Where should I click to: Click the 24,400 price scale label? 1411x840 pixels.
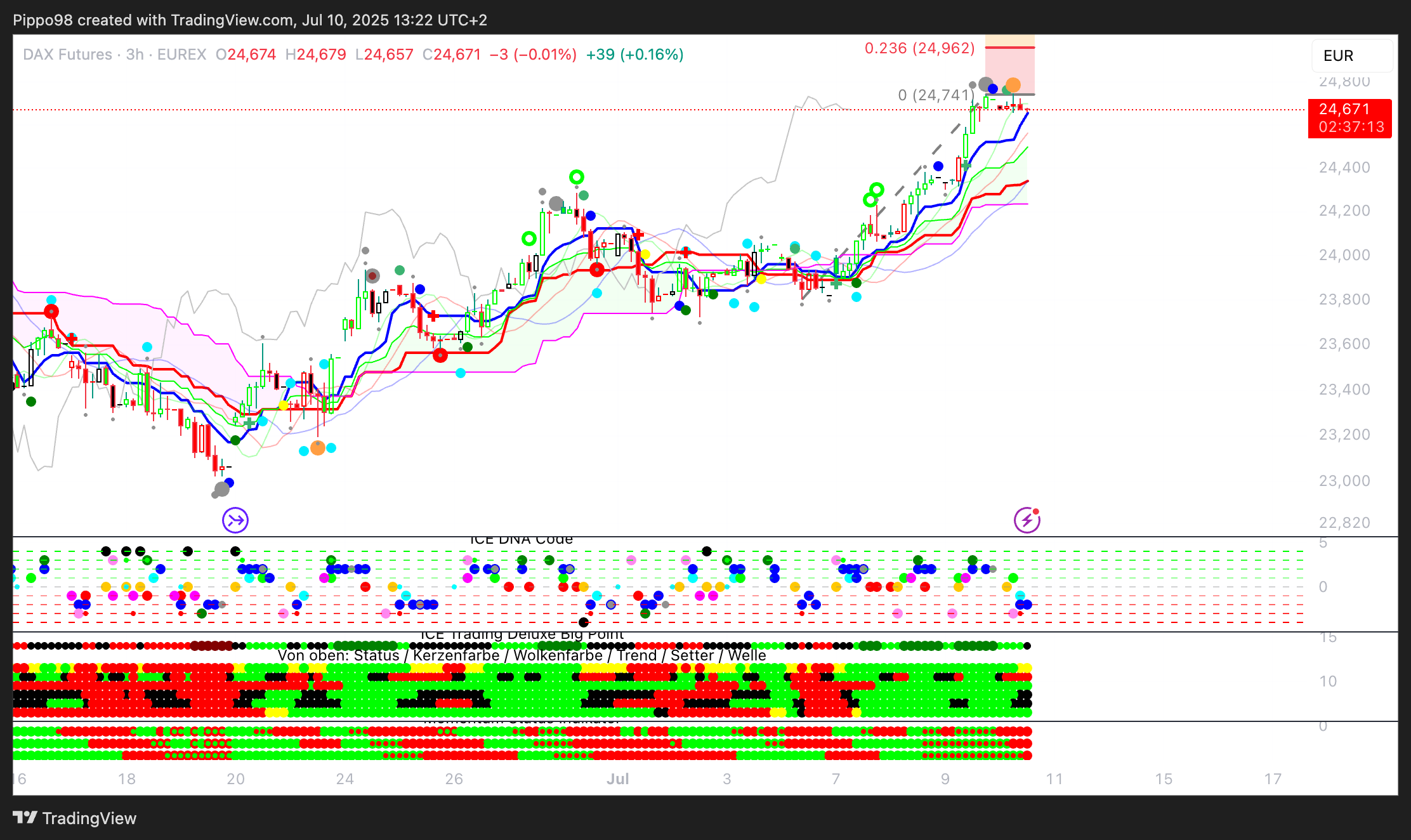click(x=1344, y=167)
